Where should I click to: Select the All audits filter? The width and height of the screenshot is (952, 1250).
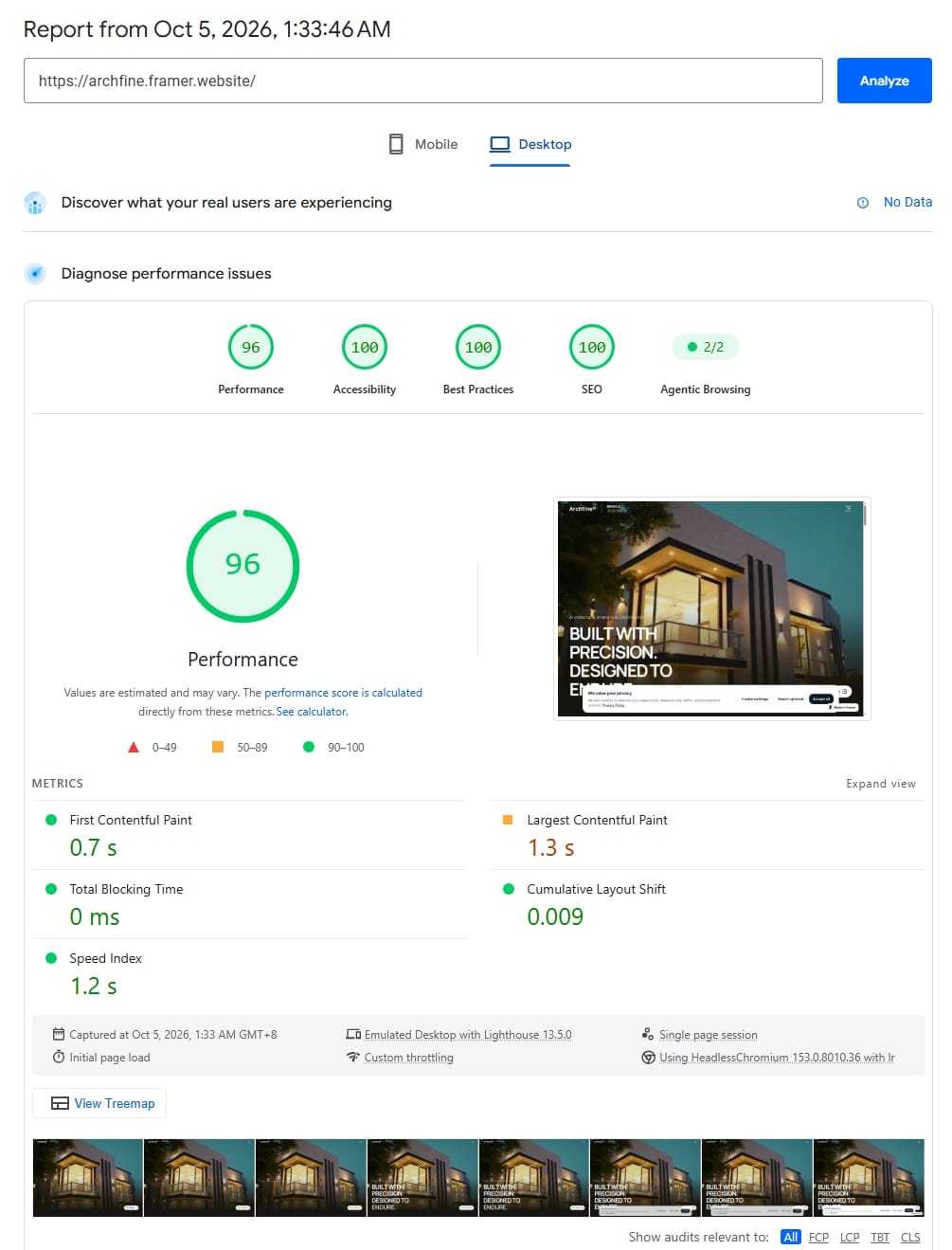pos(791,1237)
